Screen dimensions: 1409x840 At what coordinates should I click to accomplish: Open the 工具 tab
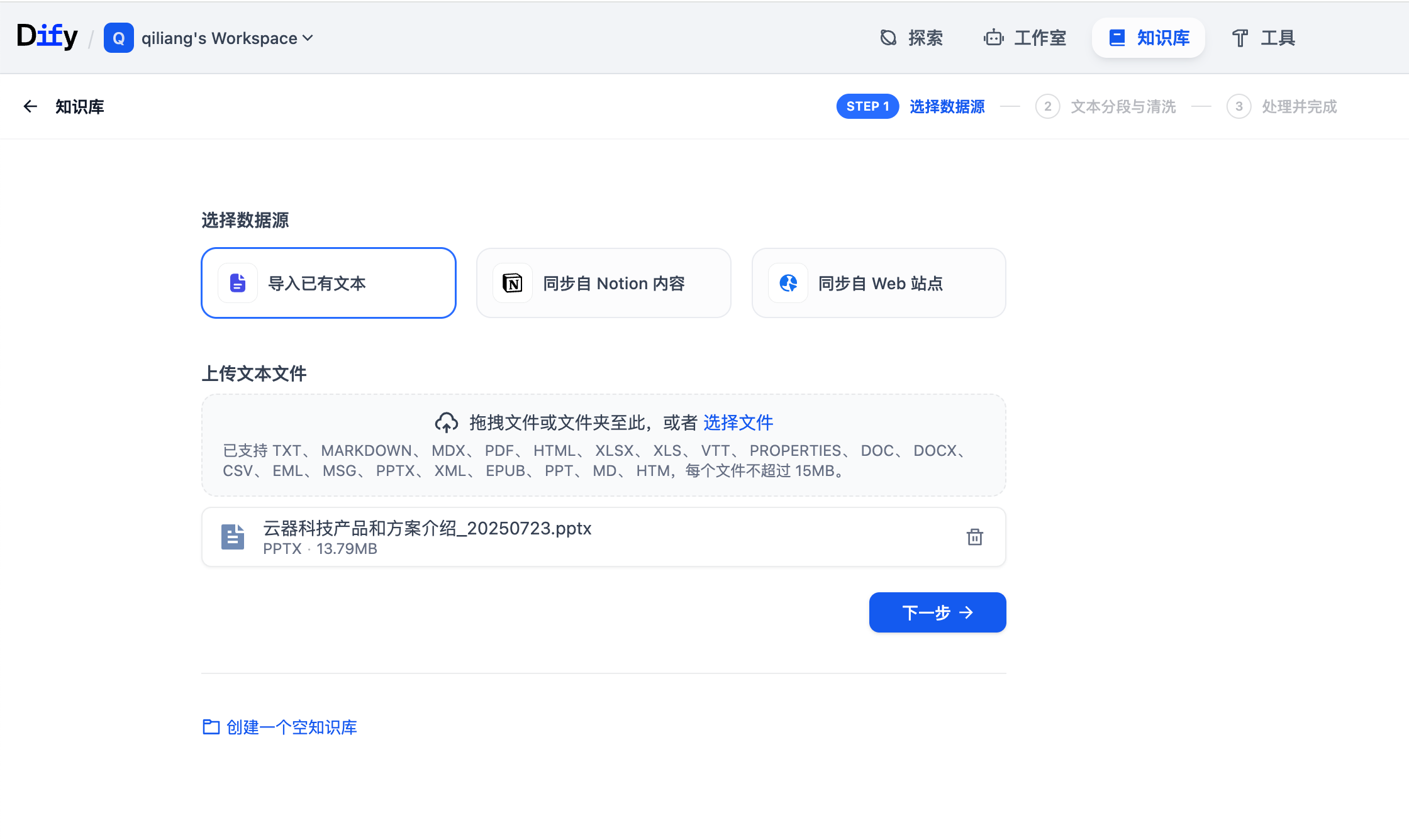pyautogui.click(x=1263, y=38)
